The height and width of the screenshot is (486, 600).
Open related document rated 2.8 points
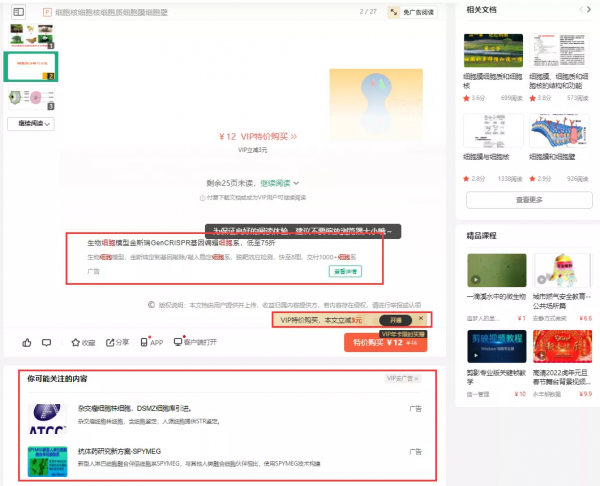tap(493, 130)
